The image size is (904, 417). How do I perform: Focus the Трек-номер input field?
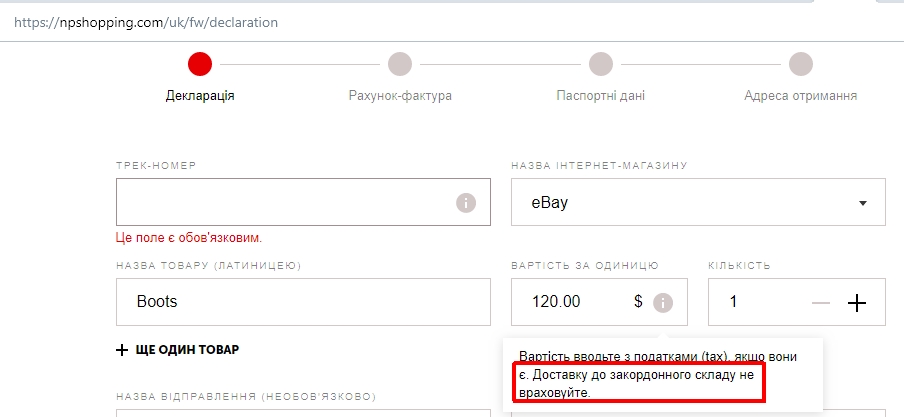pyautogui.click(x=285, y=203)
